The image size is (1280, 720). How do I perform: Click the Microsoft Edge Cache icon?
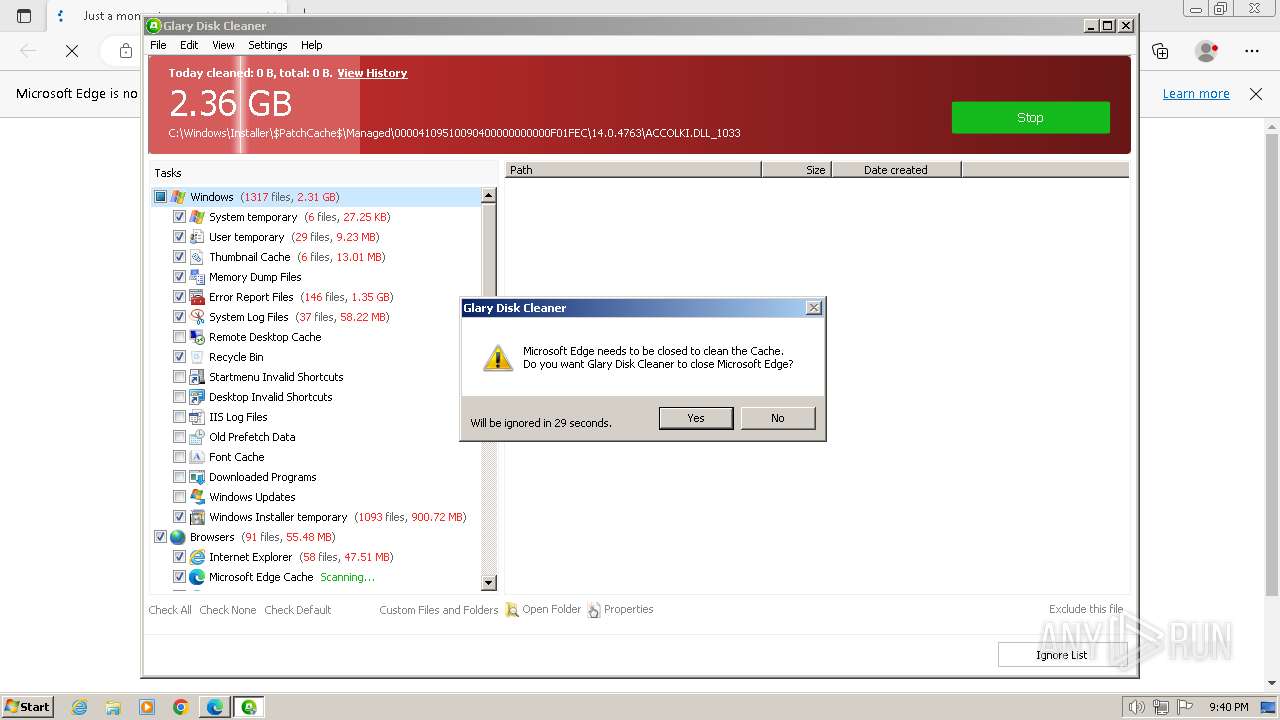click(197, 577)
